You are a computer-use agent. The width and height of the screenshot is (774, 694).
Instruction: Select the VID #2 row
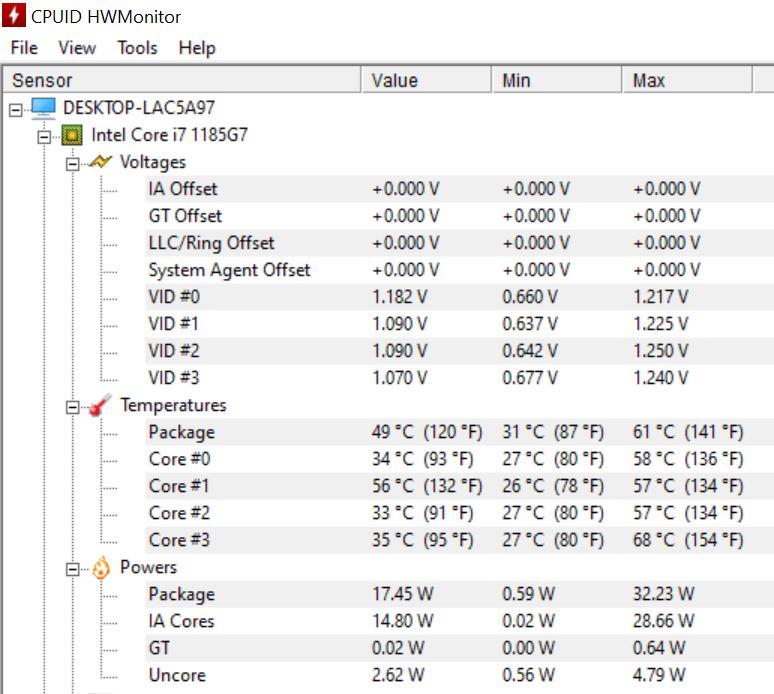coord(460,351)
